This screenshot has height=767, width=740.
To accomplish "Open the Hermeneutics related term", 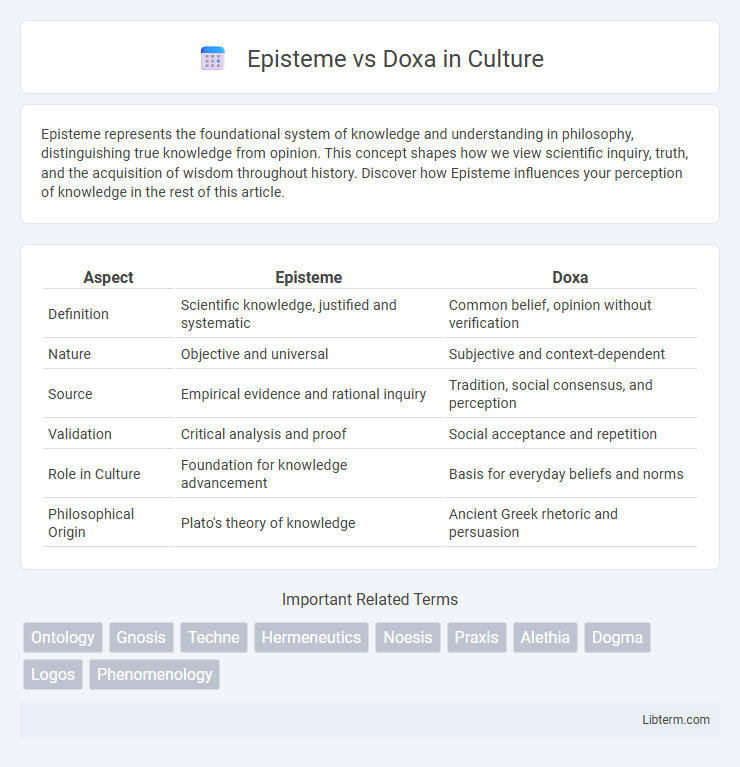I will [x=311, y=637].
